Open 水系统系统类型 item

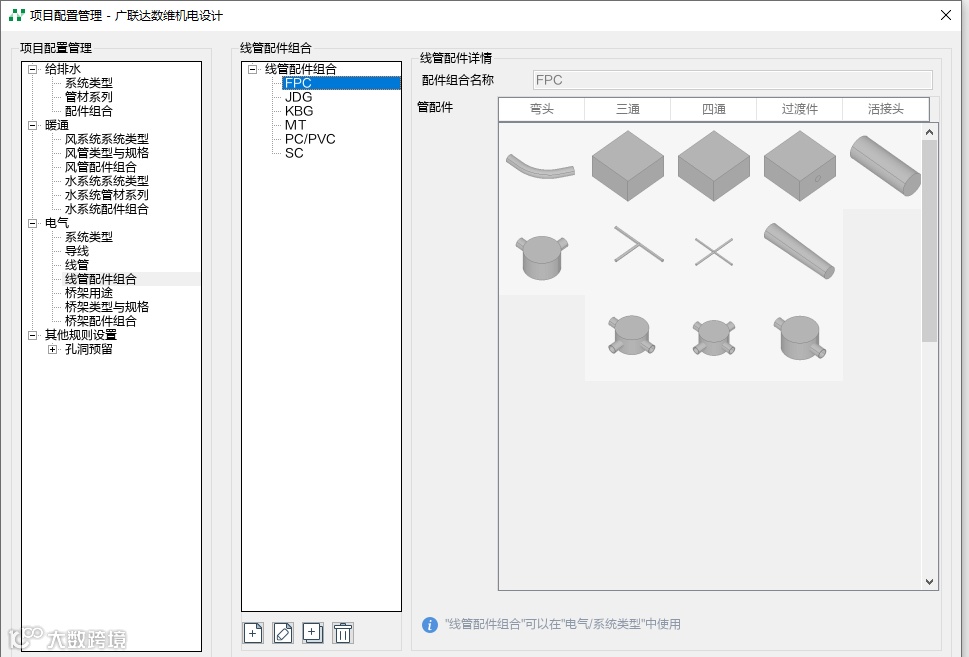pyautogui.click(x=107, y=181)
